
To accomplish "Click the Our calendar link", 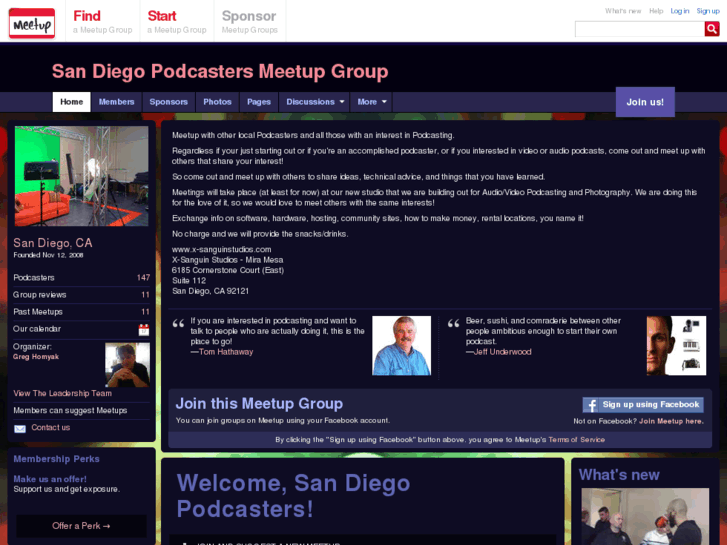I will (37, 329).
